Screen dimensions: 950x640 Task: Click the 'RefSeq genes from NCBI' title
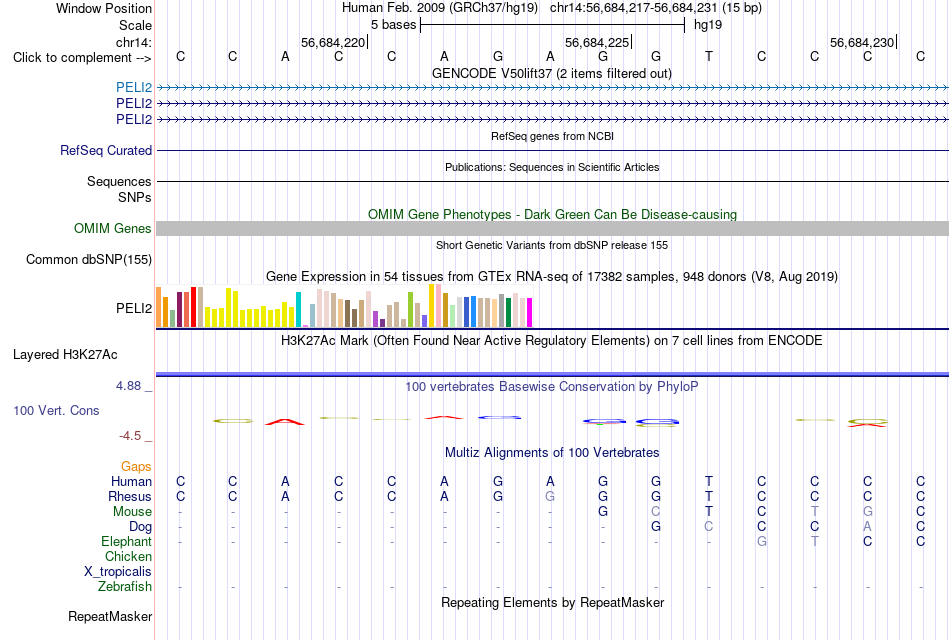click(553, 136)
